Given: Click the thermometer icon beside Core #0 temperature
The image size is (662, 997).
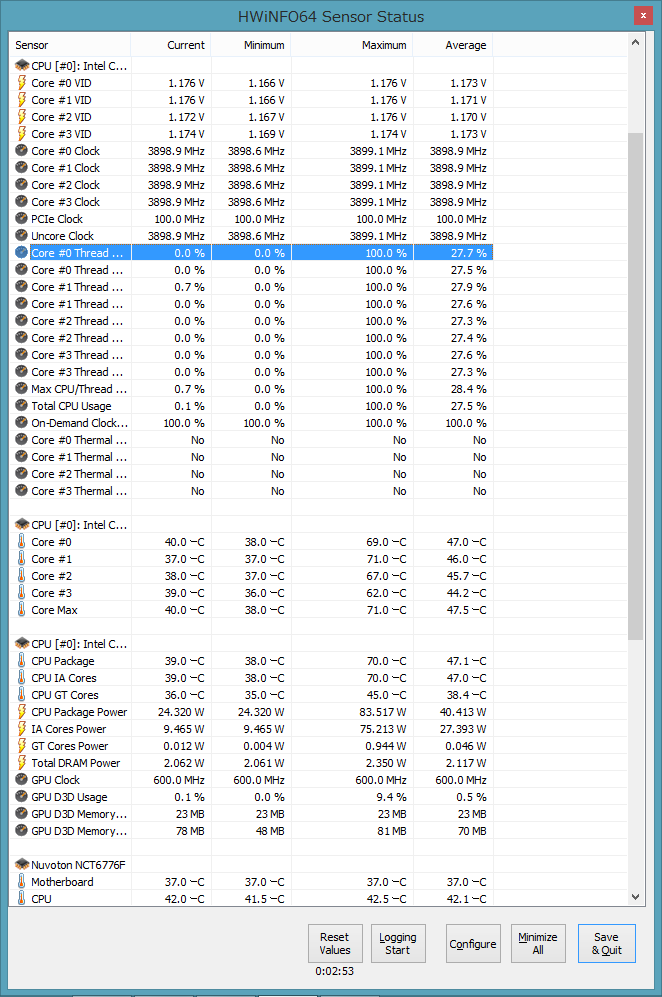Looking at the screenshot, I should [22, 542].
